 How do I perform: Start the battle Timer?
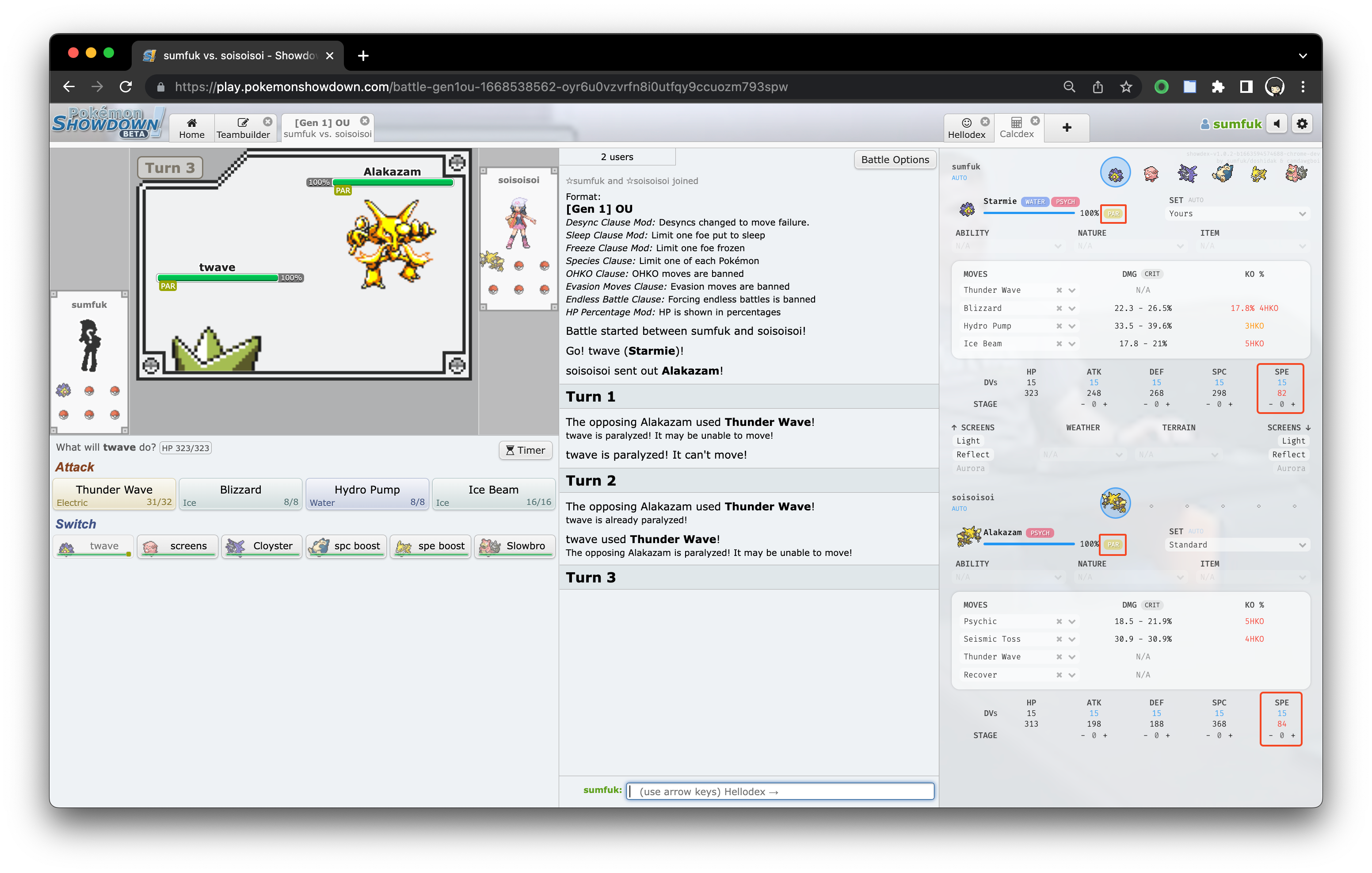click(525, 451)
